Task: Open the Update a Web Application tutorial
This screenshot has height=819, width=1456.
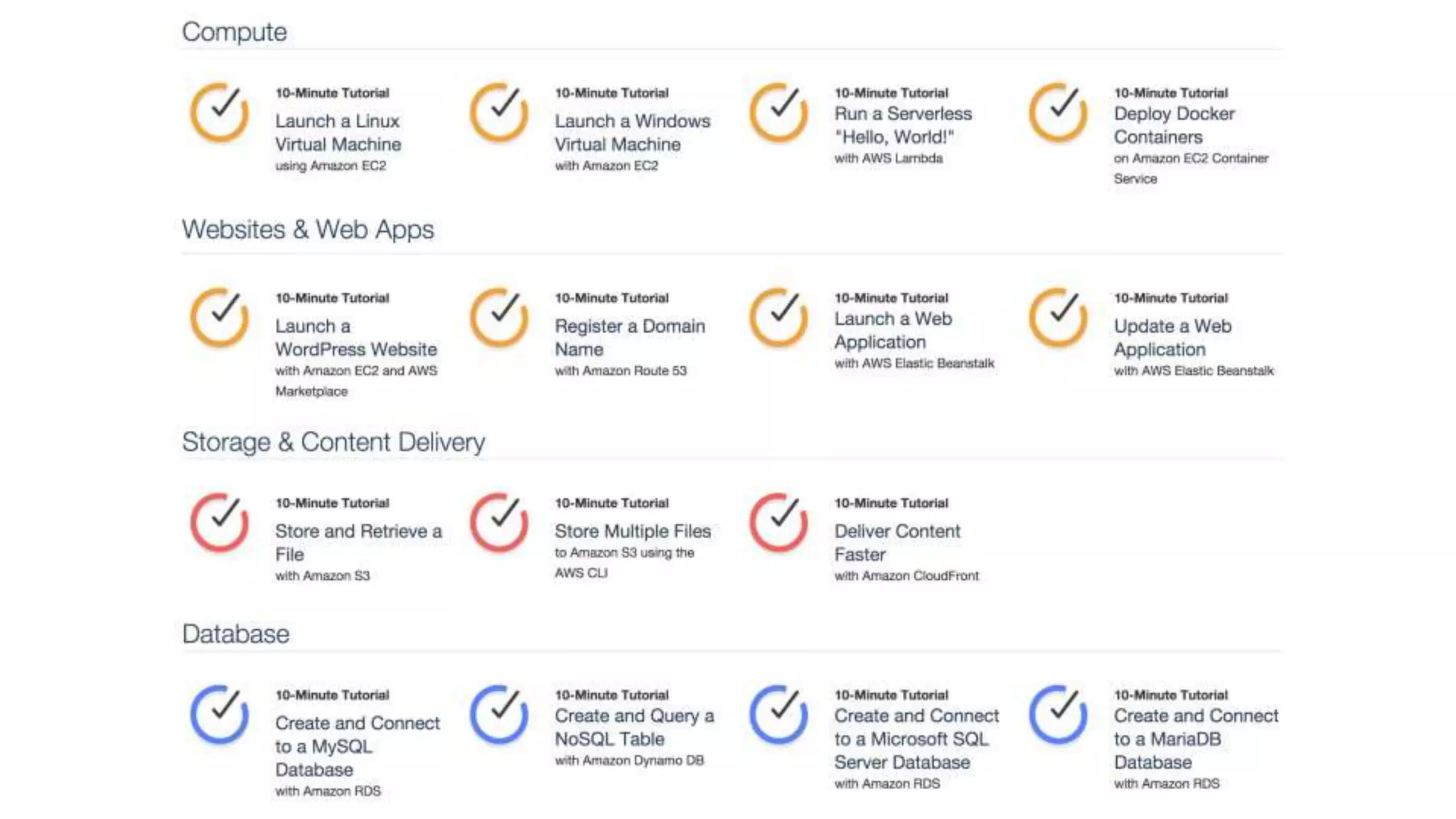Action: tap(1172, 338)
